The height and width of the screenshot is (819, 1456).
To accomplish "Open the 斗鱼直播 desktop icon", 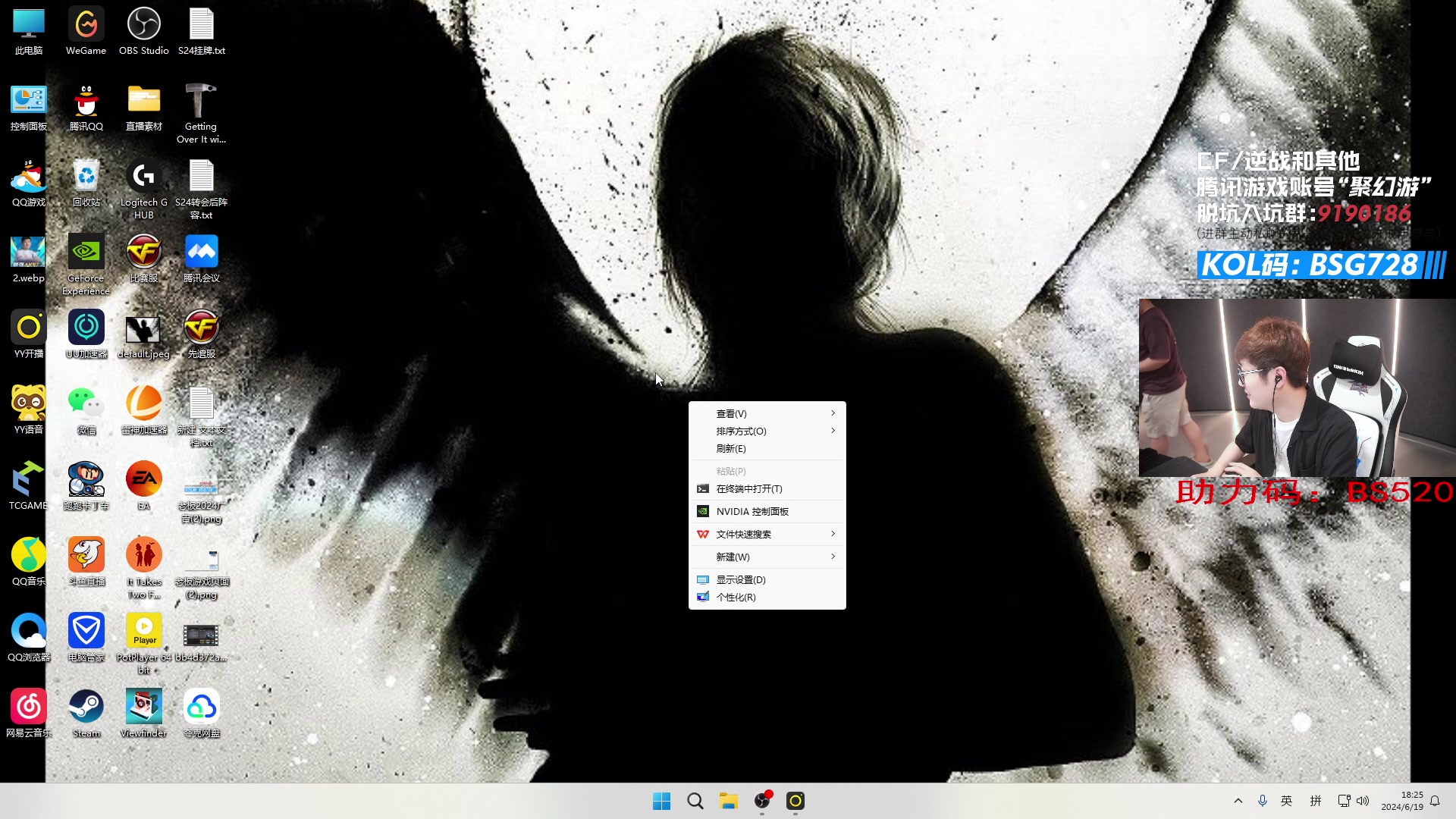I will tap(86, 563).
